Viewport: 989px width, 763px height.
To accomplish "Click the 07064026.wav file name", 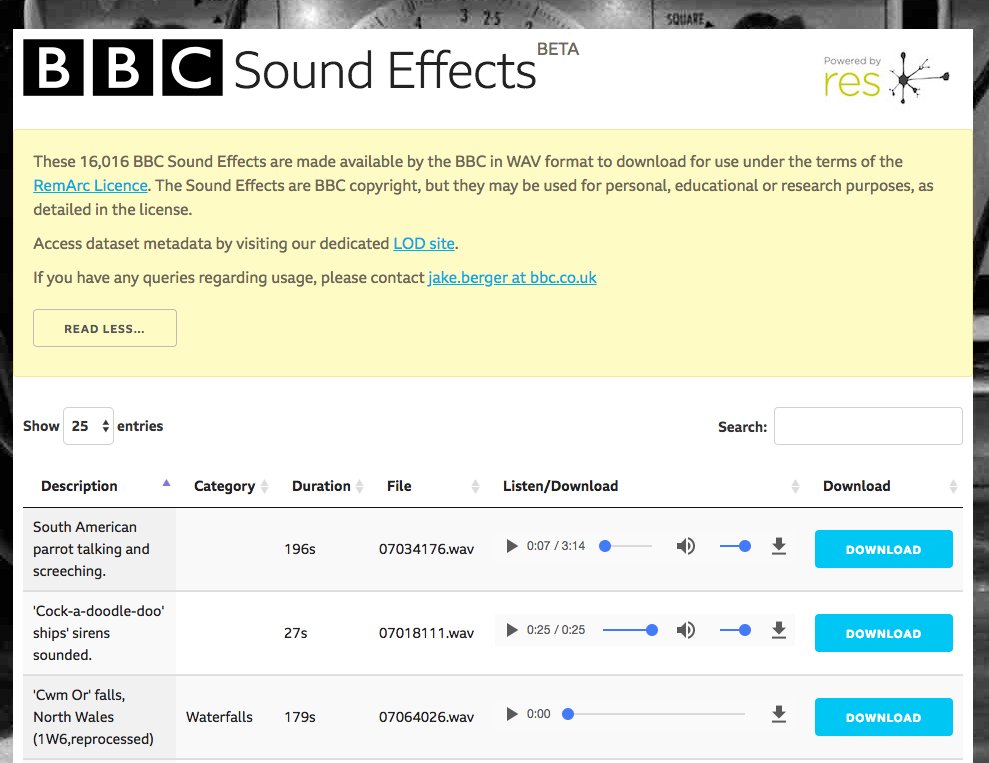I will pos(426,717).
